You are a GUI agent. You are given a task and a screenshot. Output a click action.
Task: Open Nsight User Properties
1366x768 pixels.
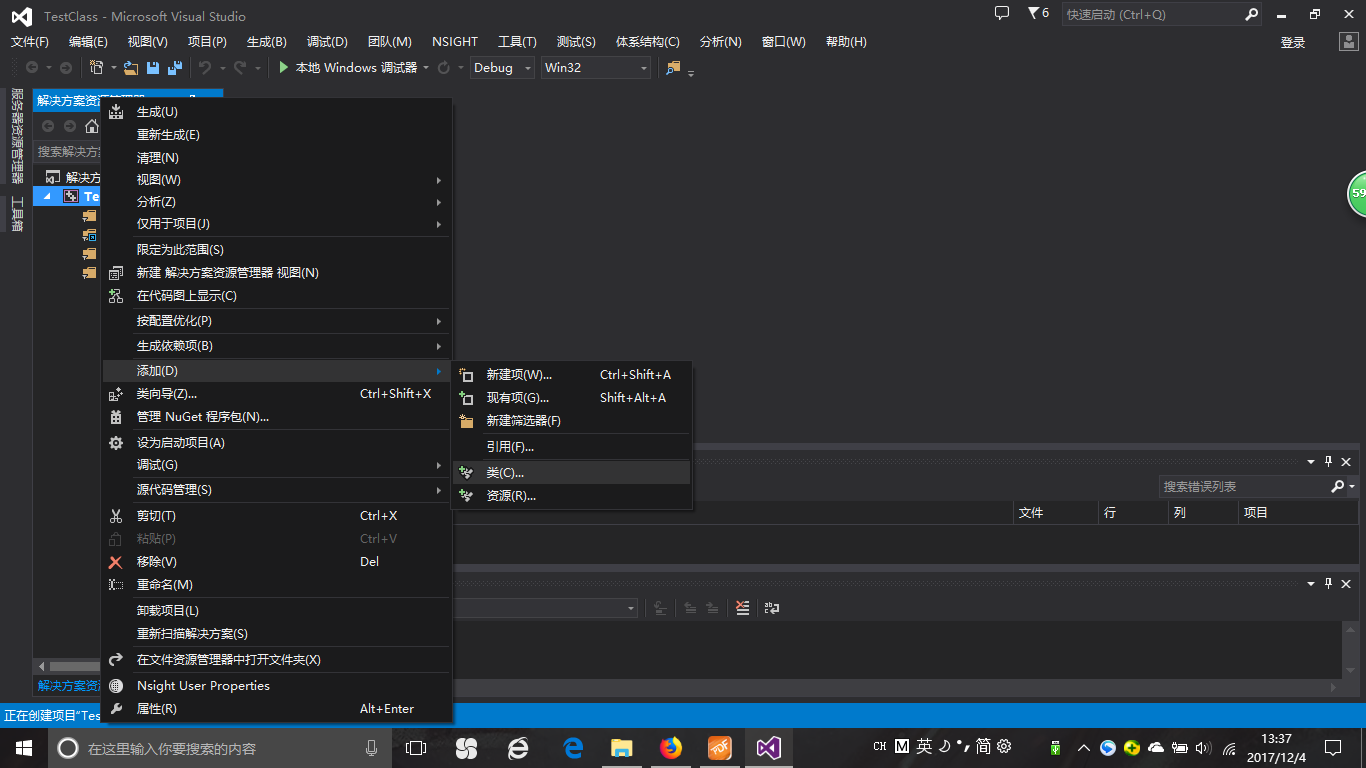(277, 685)
